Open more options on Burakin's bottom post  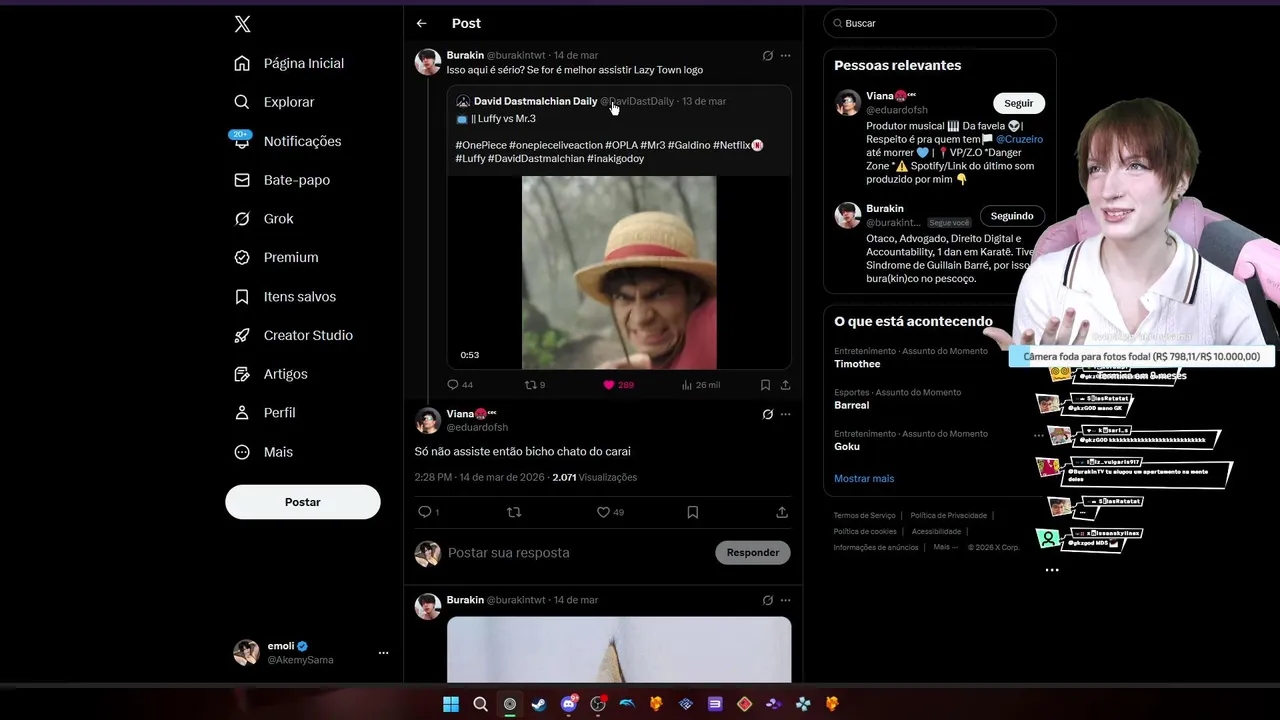tap(785, 600)
